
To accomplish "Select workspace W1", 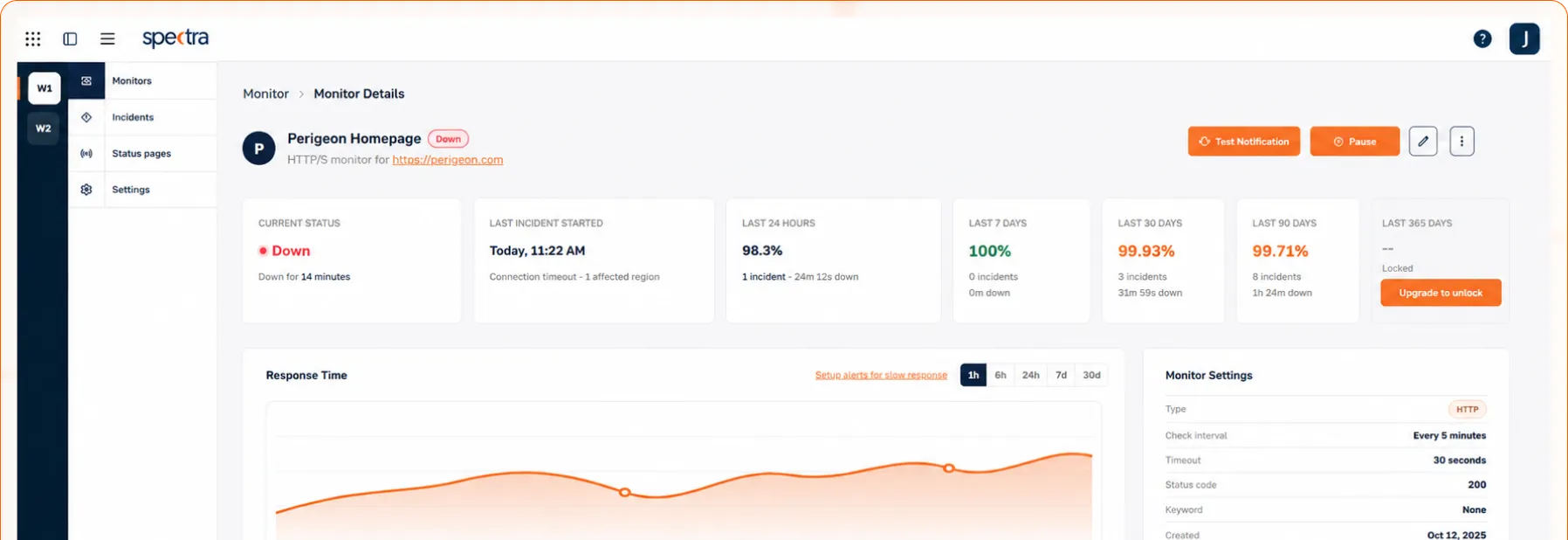I will tap(44, 88).
